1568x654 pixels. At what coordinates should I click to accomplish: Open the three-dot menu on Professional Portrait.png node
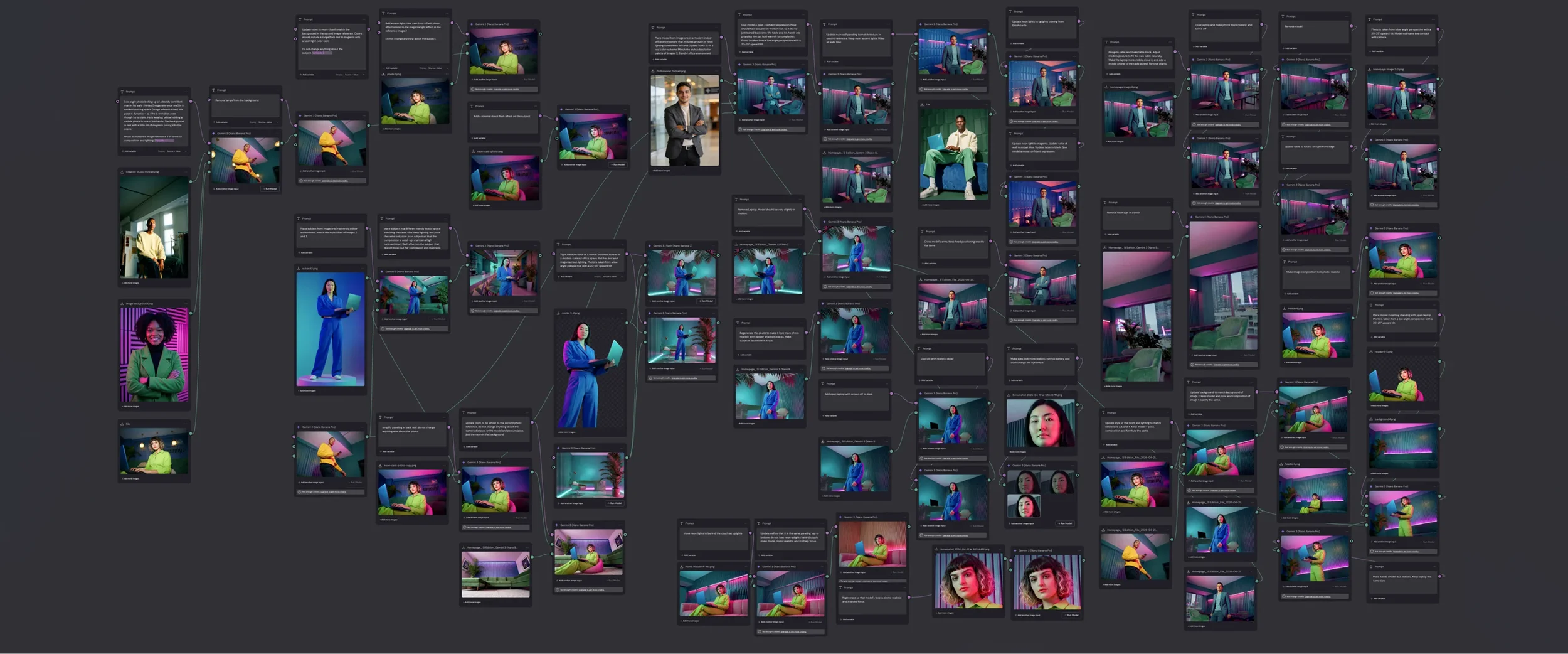[716, 71]
